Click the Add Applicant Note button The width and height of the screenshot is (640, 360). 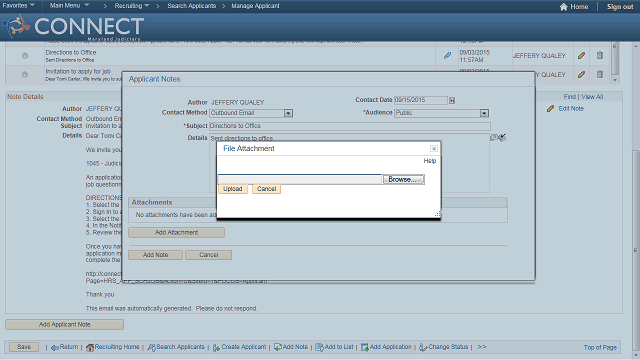pyautogui.click(x=64, y=324)
